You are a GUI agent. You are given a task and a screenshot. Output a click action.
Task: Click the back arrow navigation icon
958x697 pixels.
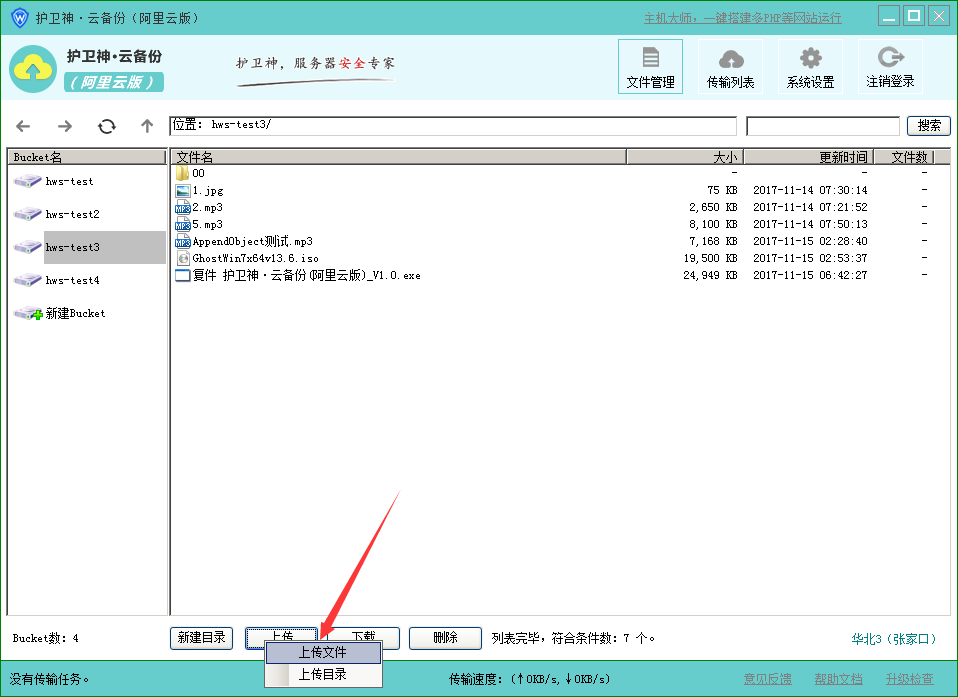point(23,126)
